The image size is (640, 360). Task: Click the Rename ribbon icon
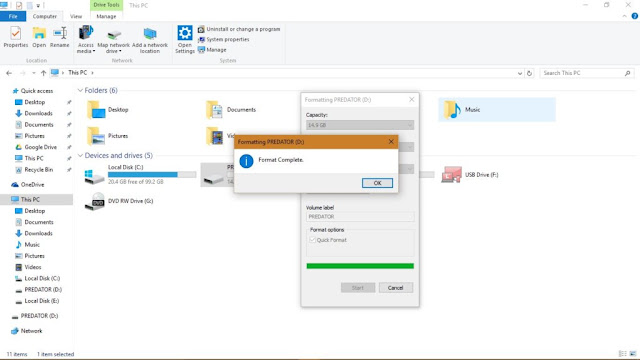pos(60,37)
